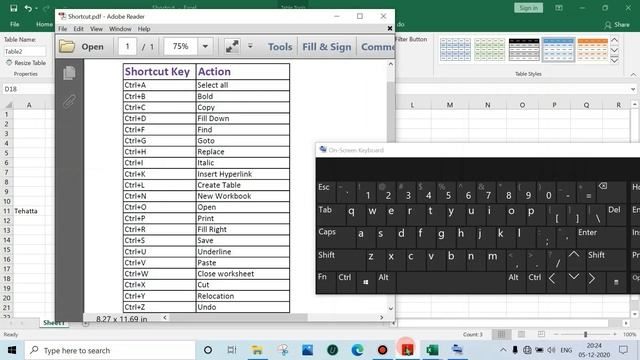
Task: Click Table Styles gallery up arrow
Action: (615, 40)
